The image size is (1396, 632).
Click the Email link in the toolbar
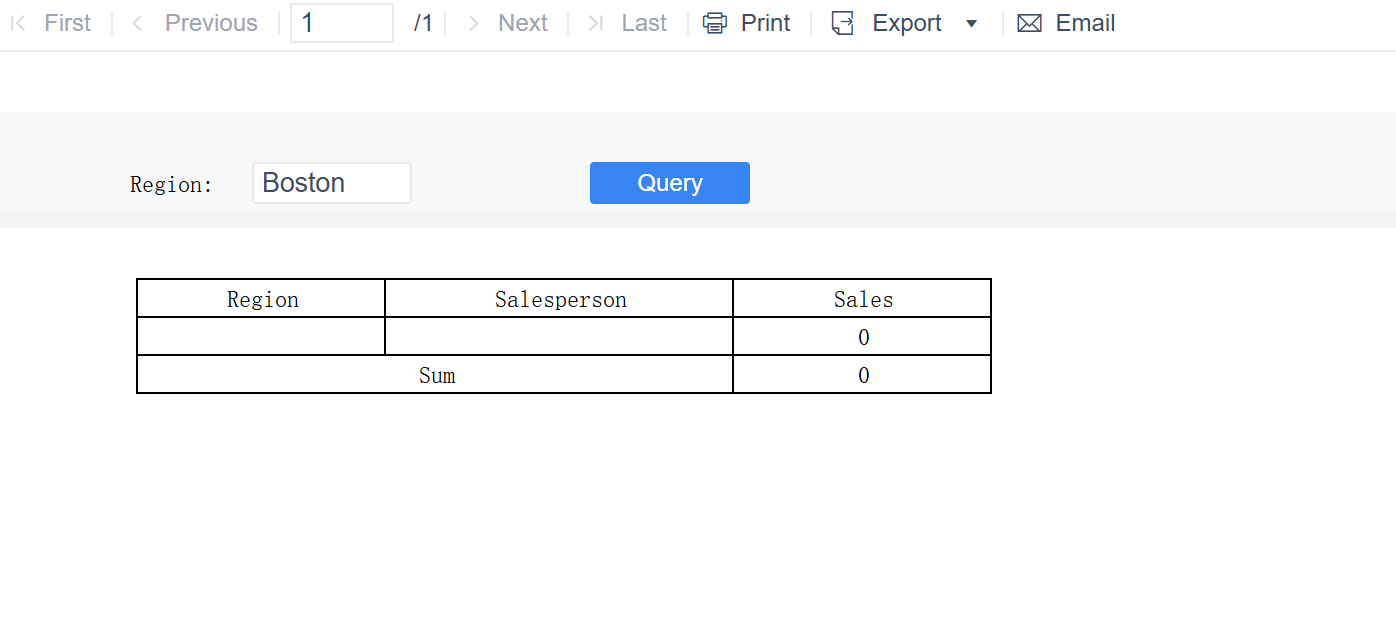[x=1087, y=22]
